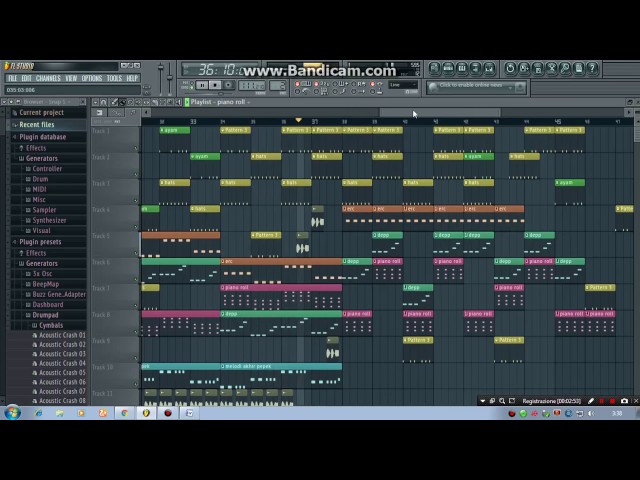Open the VIEW menu
The width and height of the screenshot is (640, 480).
71,78
